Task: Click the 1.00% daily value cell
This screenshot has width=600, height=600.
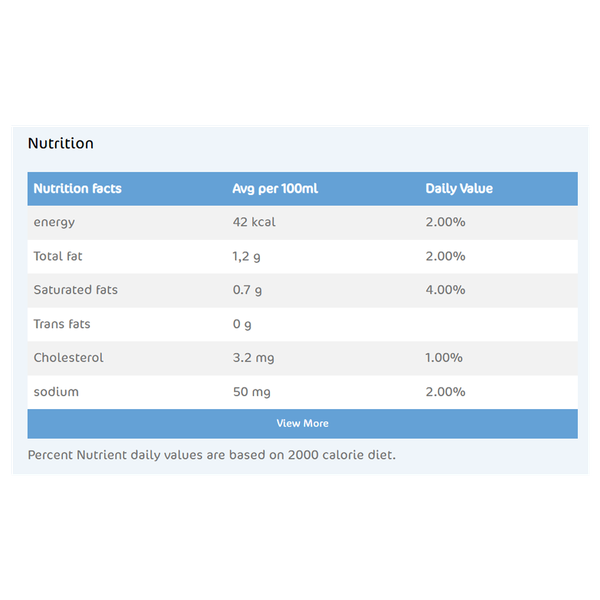Action: (x=445, y=358)
